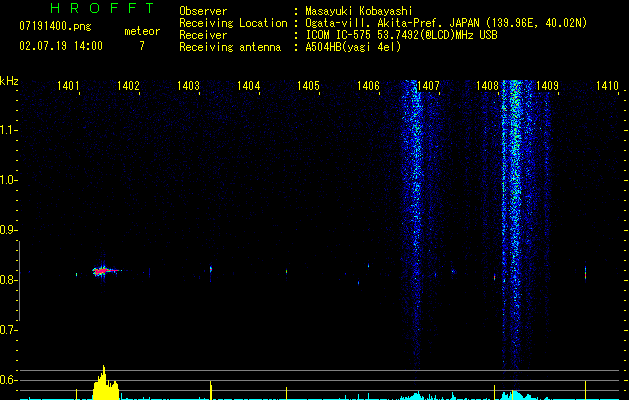Viewport: 629px width, 400px height.
Task: Click the 0.8 kHz frequency label
Action: tap(8, 280)
